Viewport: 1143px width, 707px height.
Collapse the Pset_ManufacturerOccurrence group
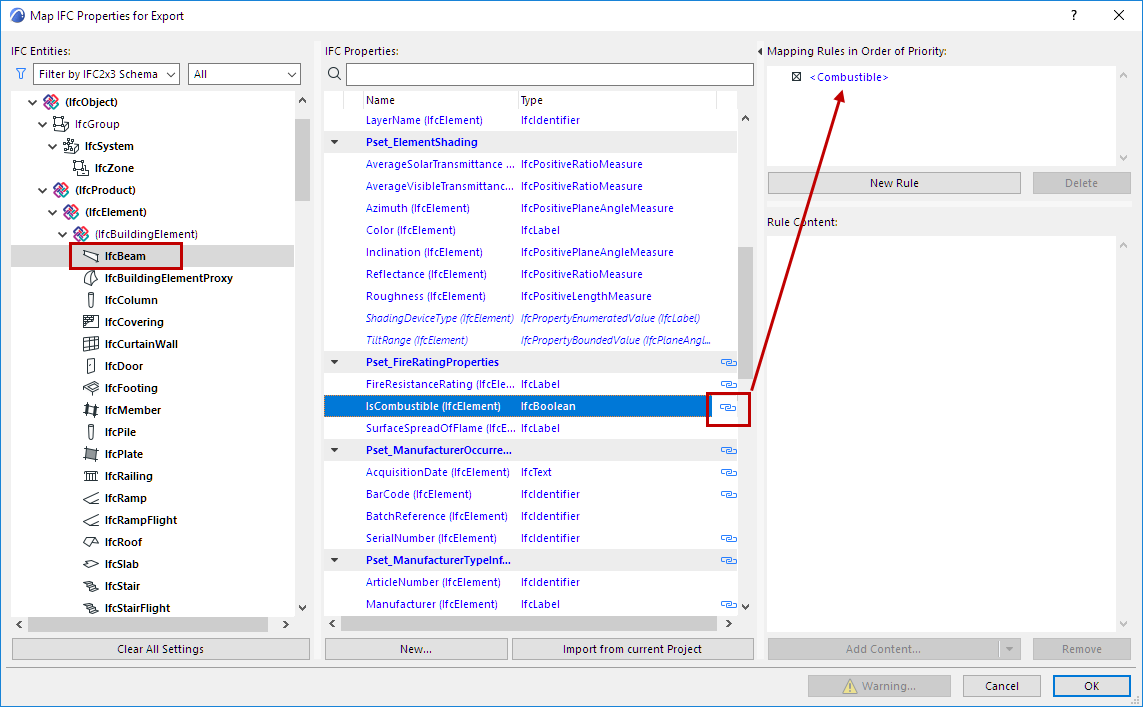(x=335, y=450)
